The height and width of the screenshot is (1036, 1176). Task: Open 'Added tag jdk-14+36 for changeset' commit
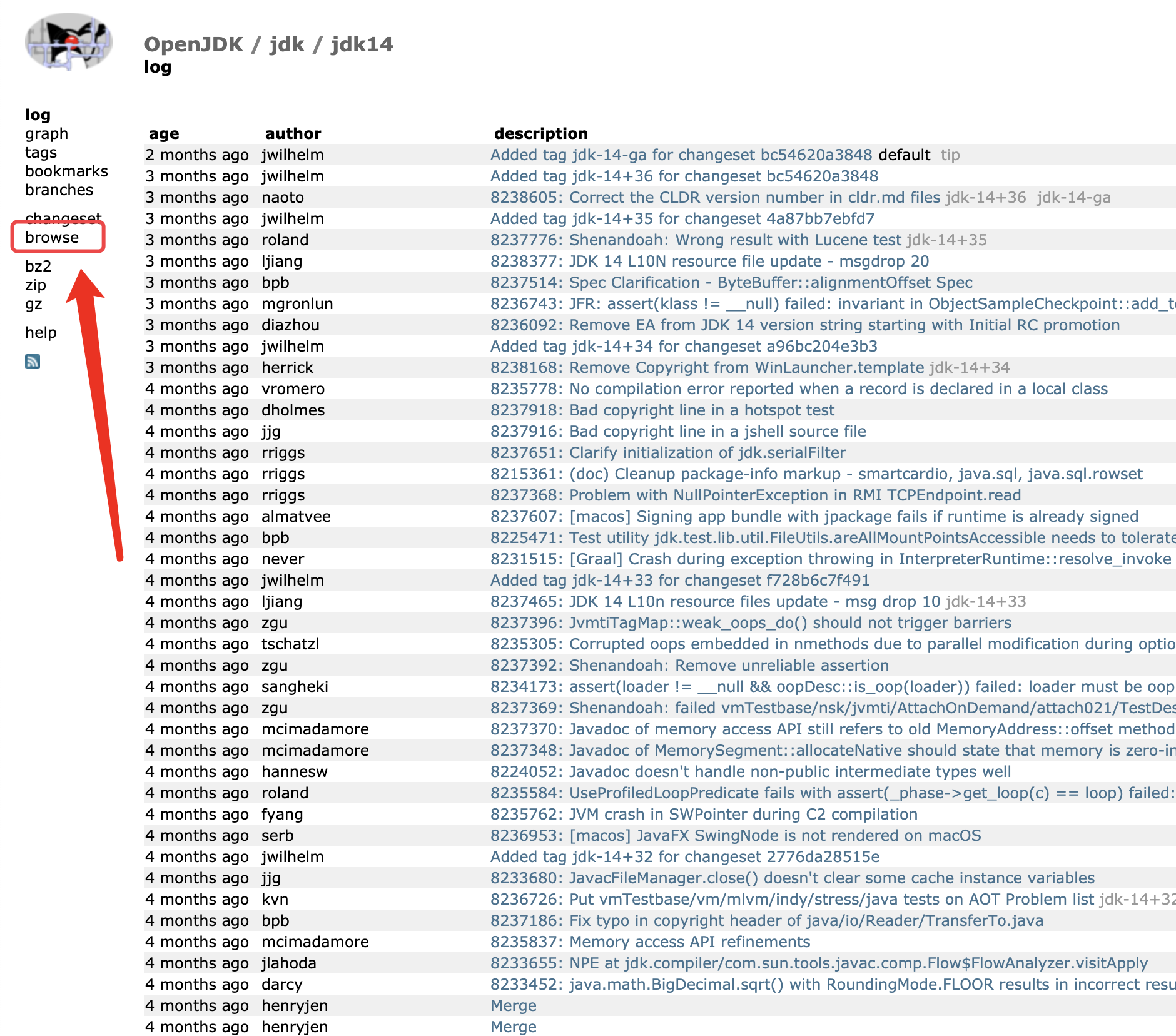(684, 176)
